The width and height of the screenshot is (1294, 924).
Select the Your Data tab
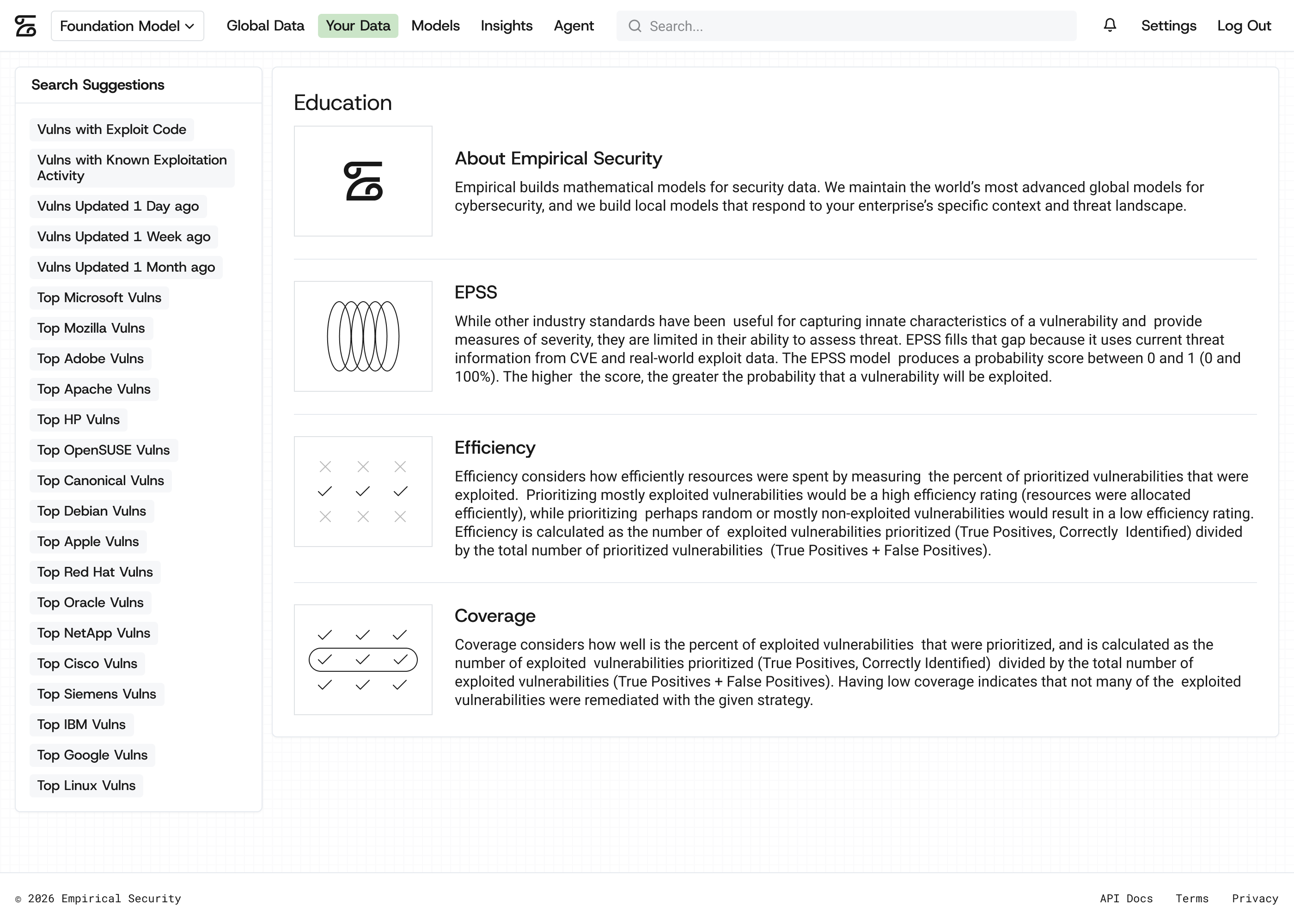[x=358, y=25]
